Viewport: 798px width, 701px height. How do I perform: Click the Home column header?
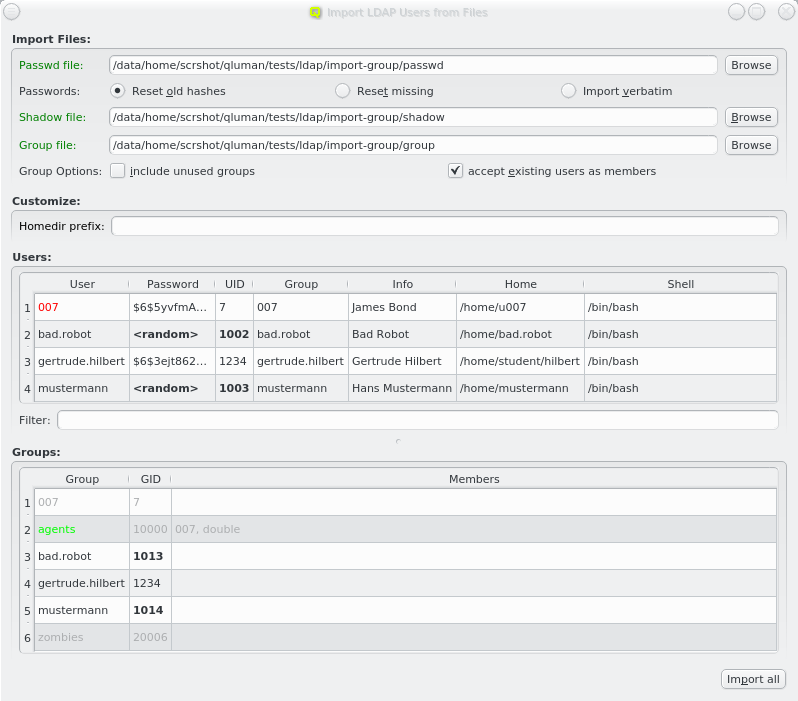[520, 284]
